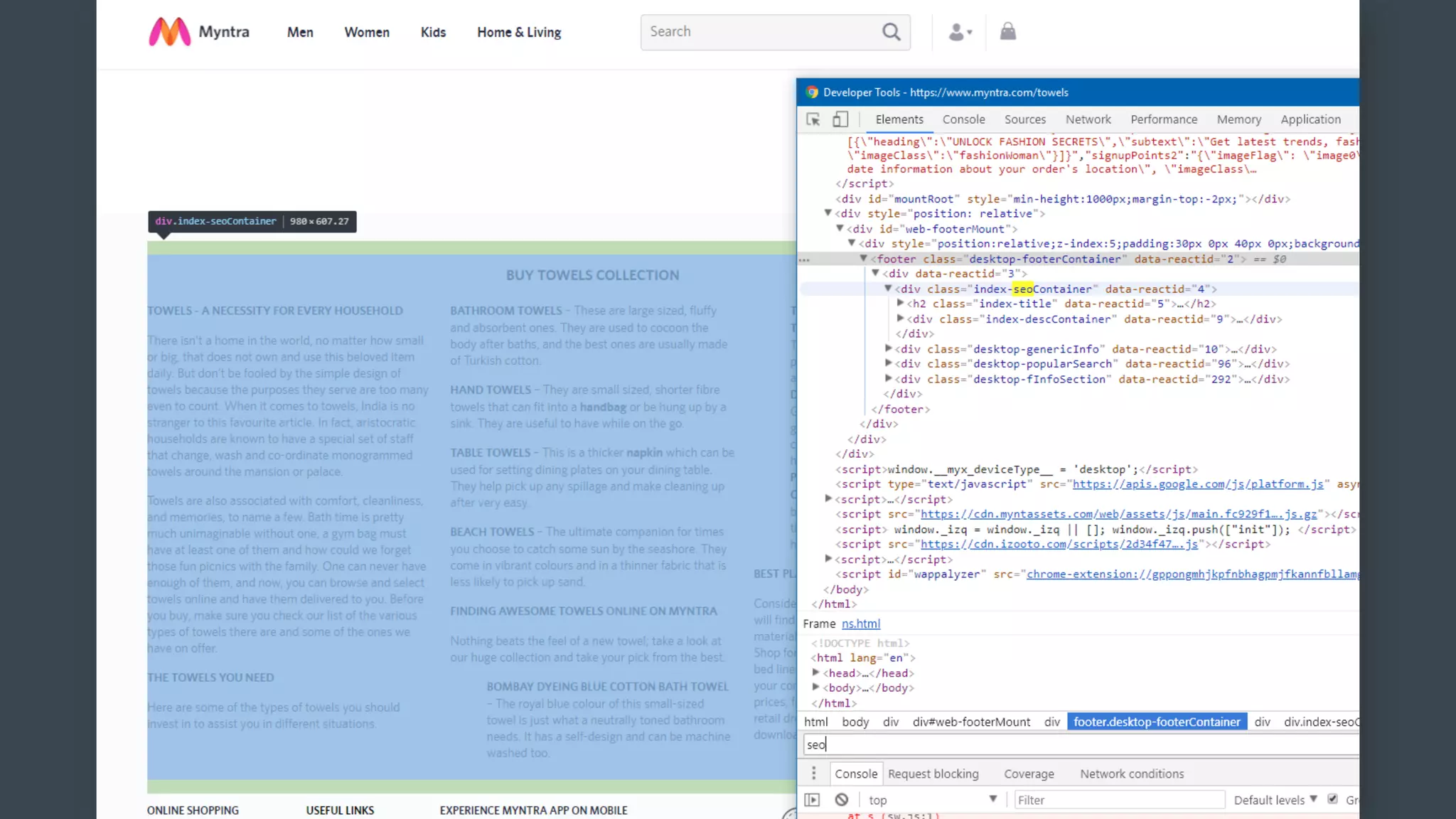Open the top context dropdown
Viewport: 1456px width, 819px height.
pyautogui.click(x=931, y=800)
